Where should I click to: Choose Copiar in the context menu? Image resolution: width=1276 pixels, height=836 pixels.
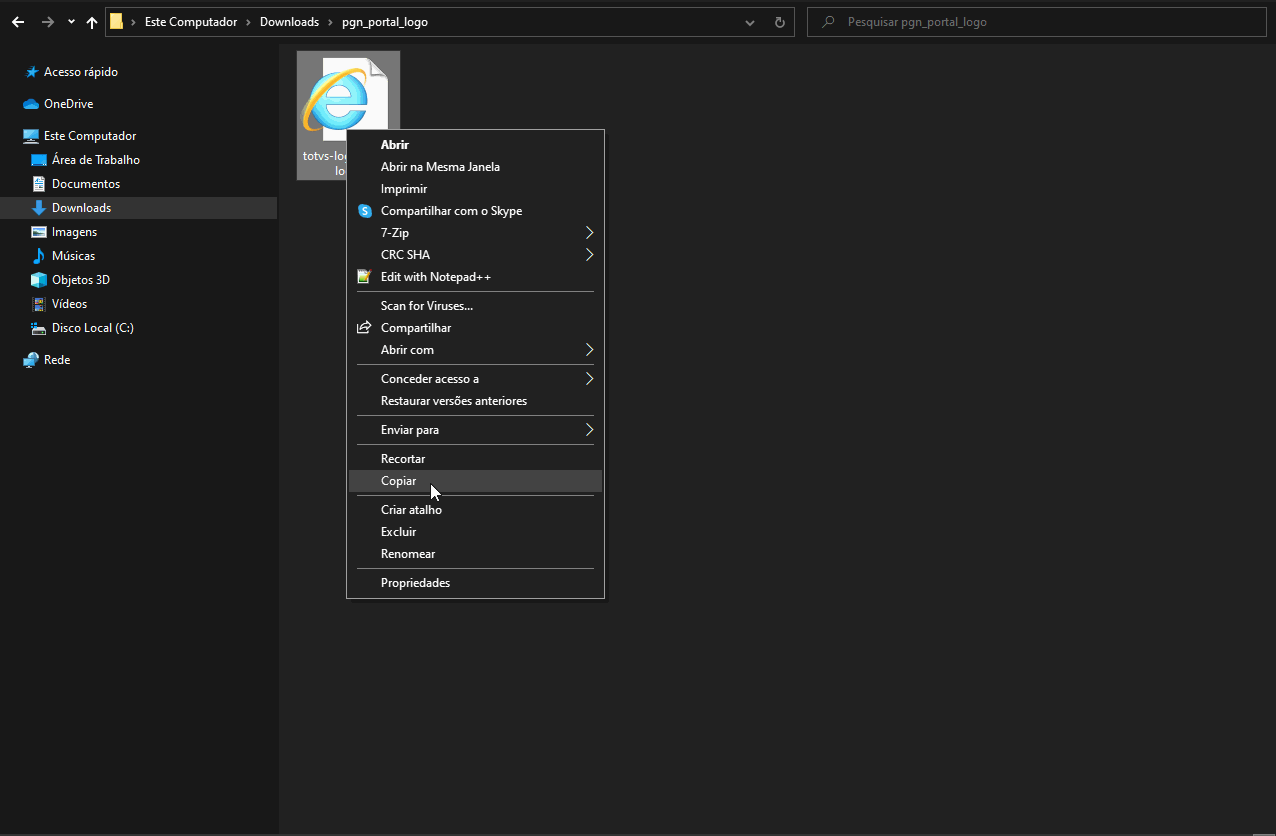tap(398, 481)
